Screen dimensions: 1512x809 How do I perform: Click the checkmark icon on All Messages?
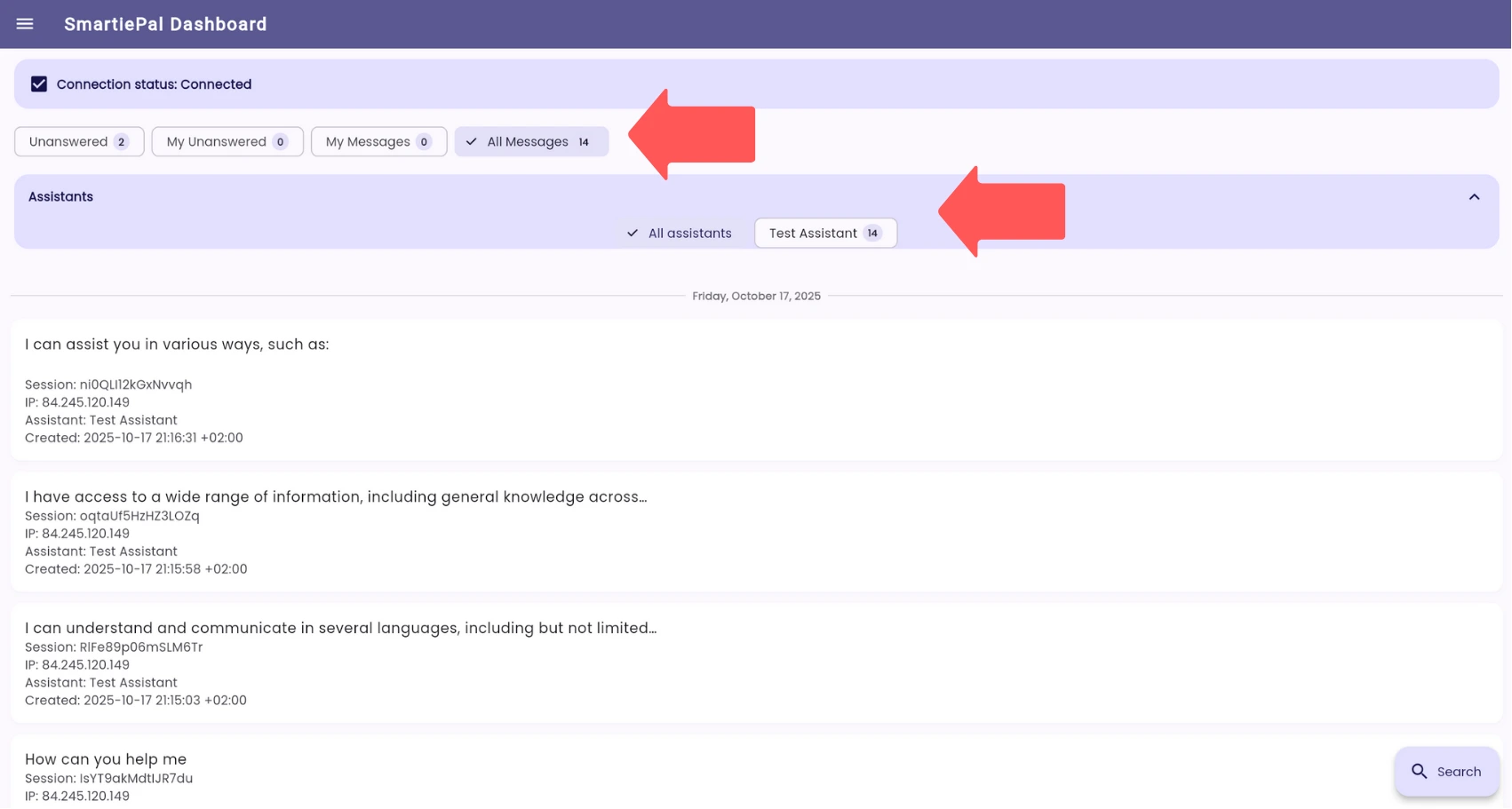472,142
